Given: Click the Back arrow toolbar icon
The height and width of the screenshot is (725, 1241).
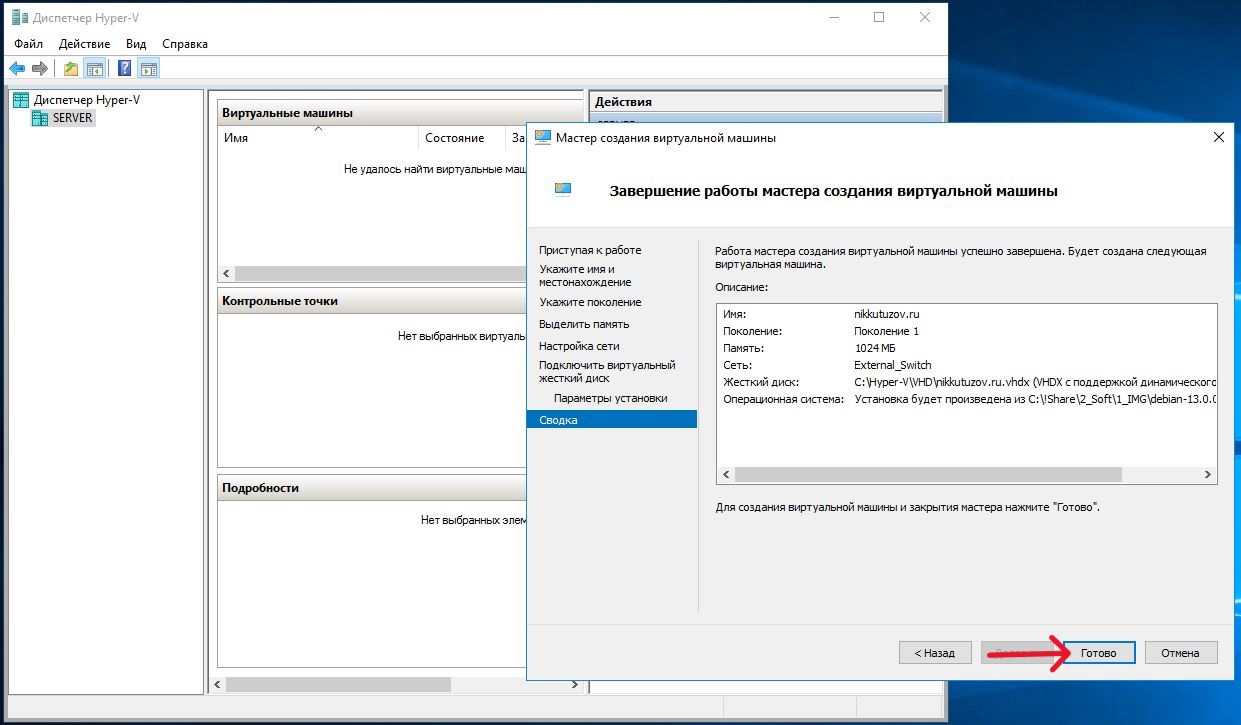Looking at the screenshot, I should point(17,68).
